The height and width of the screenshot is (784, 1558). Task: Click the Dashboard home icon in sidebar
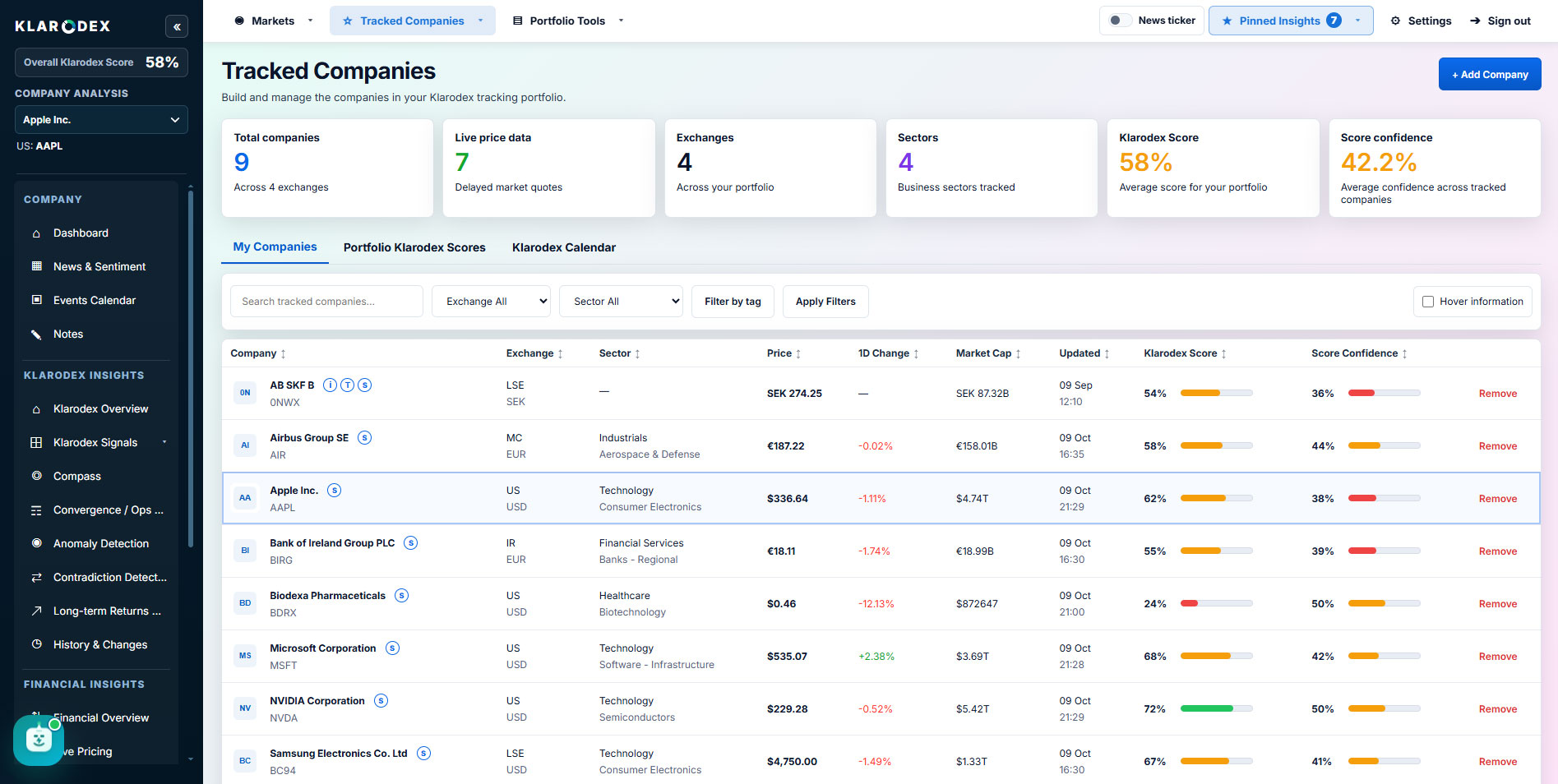36,233
